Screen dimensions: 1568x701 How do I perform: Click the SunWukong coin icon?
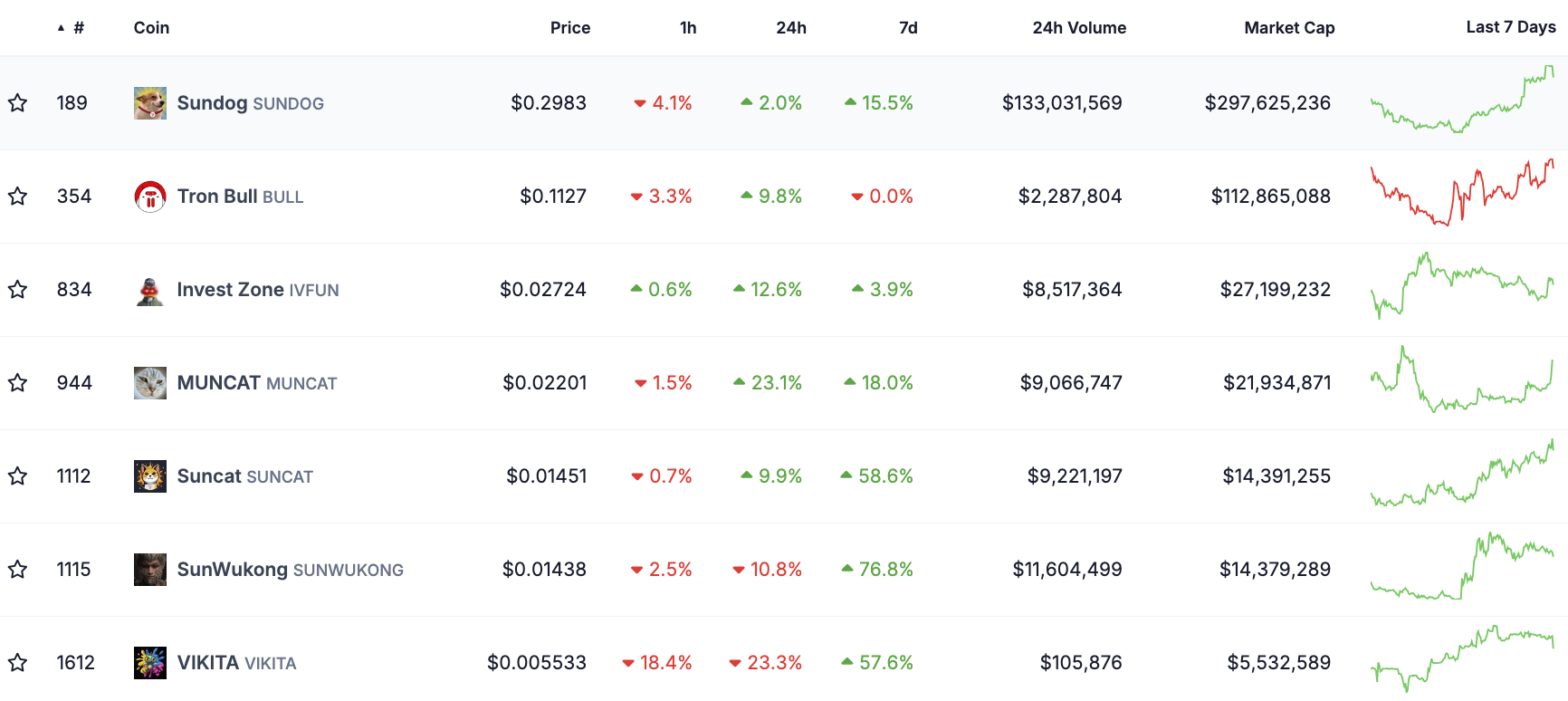(x=149, y=570)
